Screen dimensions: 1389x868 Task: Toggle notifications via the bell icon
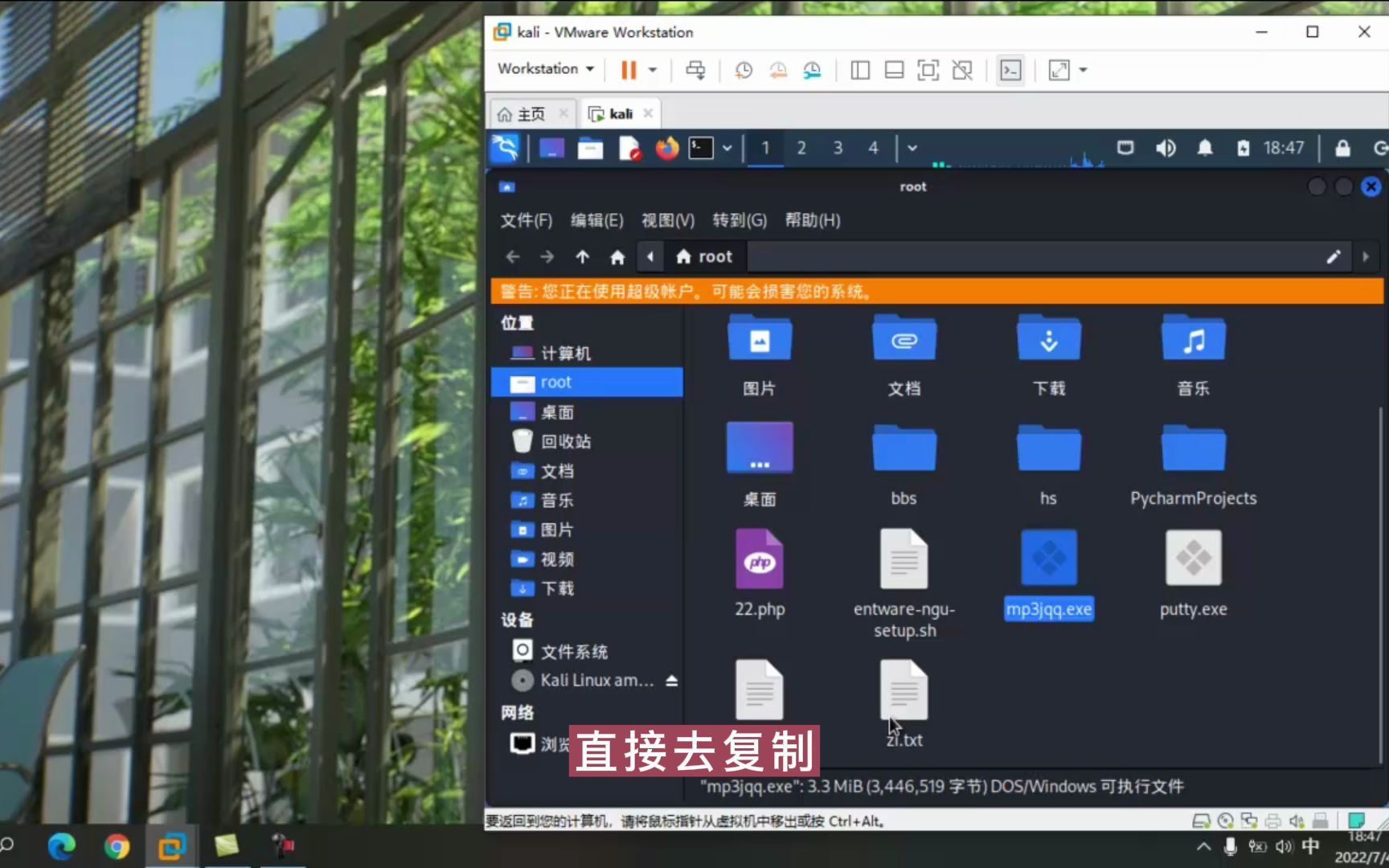coord(1205,148)
